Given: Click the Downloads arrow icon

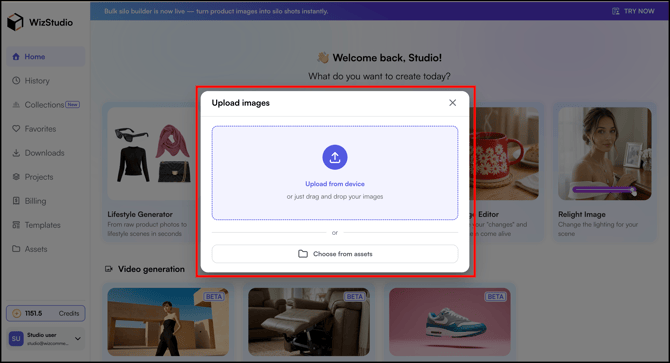Looking at the screenshot, I should [x=16, y=152].
